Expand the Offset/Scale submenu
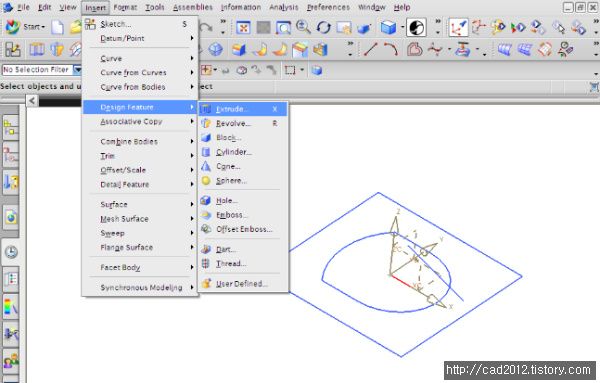The width and height of the screenshot is (600, 383). click(x=140, y=170)
